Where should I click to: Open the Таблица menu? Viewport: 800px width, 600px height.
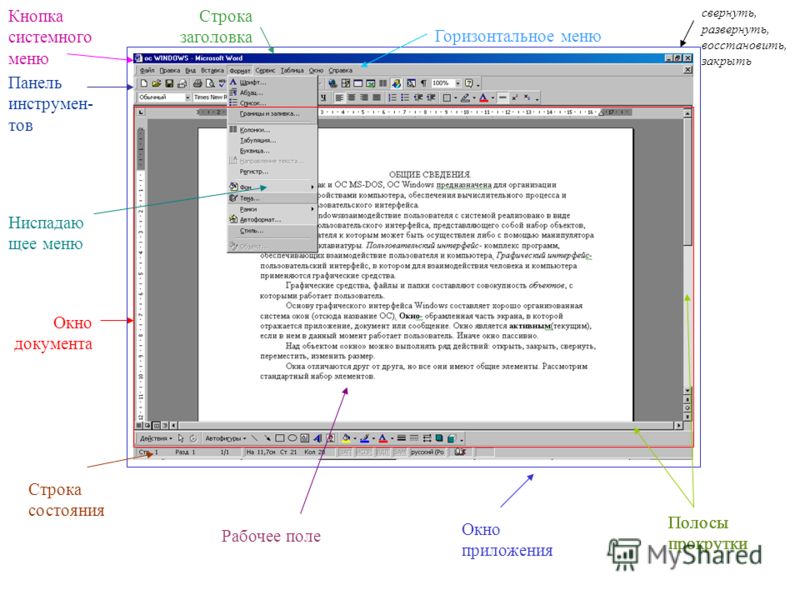point(292,70)
